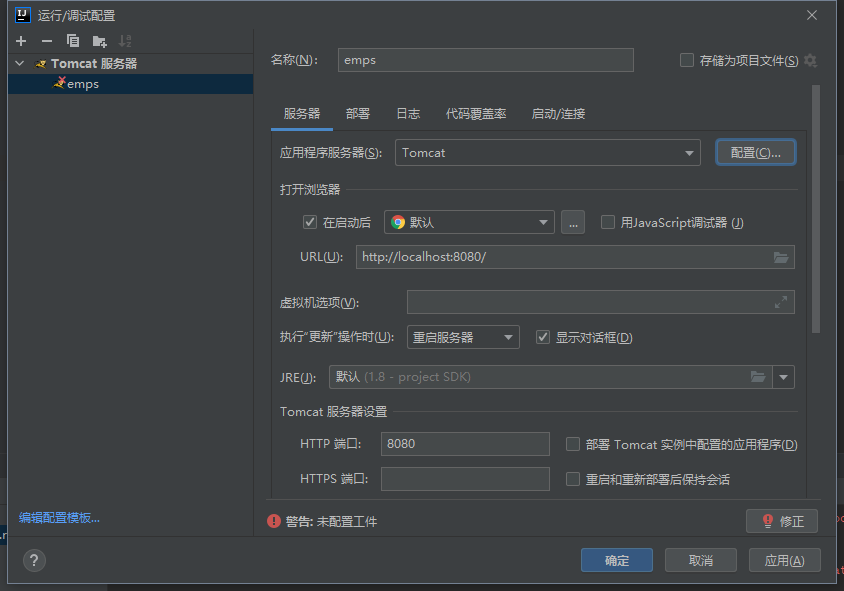The width and height of the screenshot is (844, 591).
Task: Copy the selected configuration
Action: (73, 41)
